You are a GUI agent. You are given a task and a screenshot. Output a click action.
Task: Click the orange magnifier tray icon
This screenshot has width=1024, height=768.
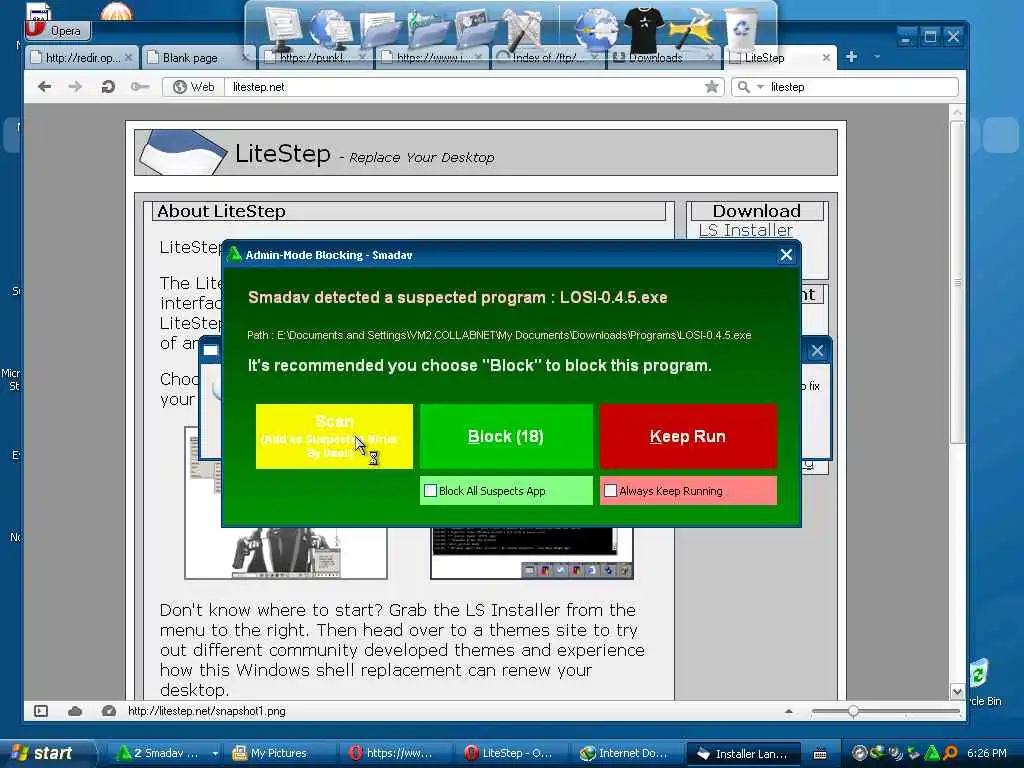(x=950, y=753)
